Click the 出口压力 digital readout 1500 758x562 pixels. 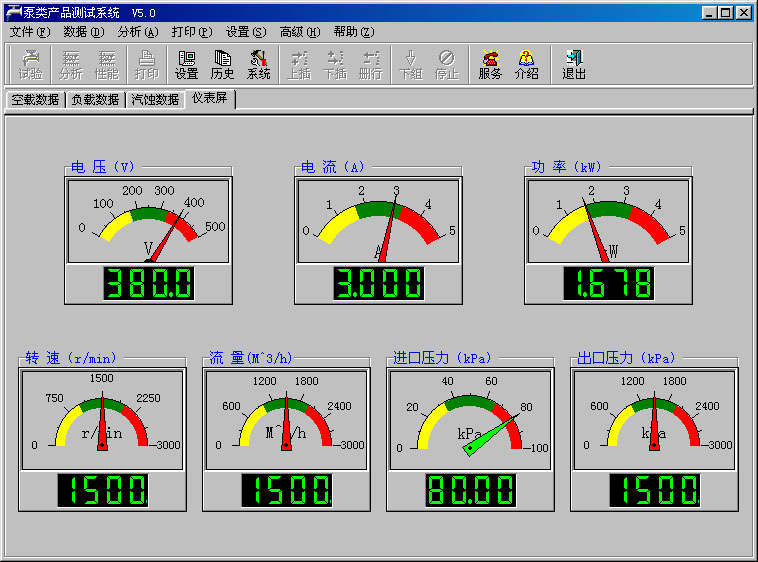655,490
